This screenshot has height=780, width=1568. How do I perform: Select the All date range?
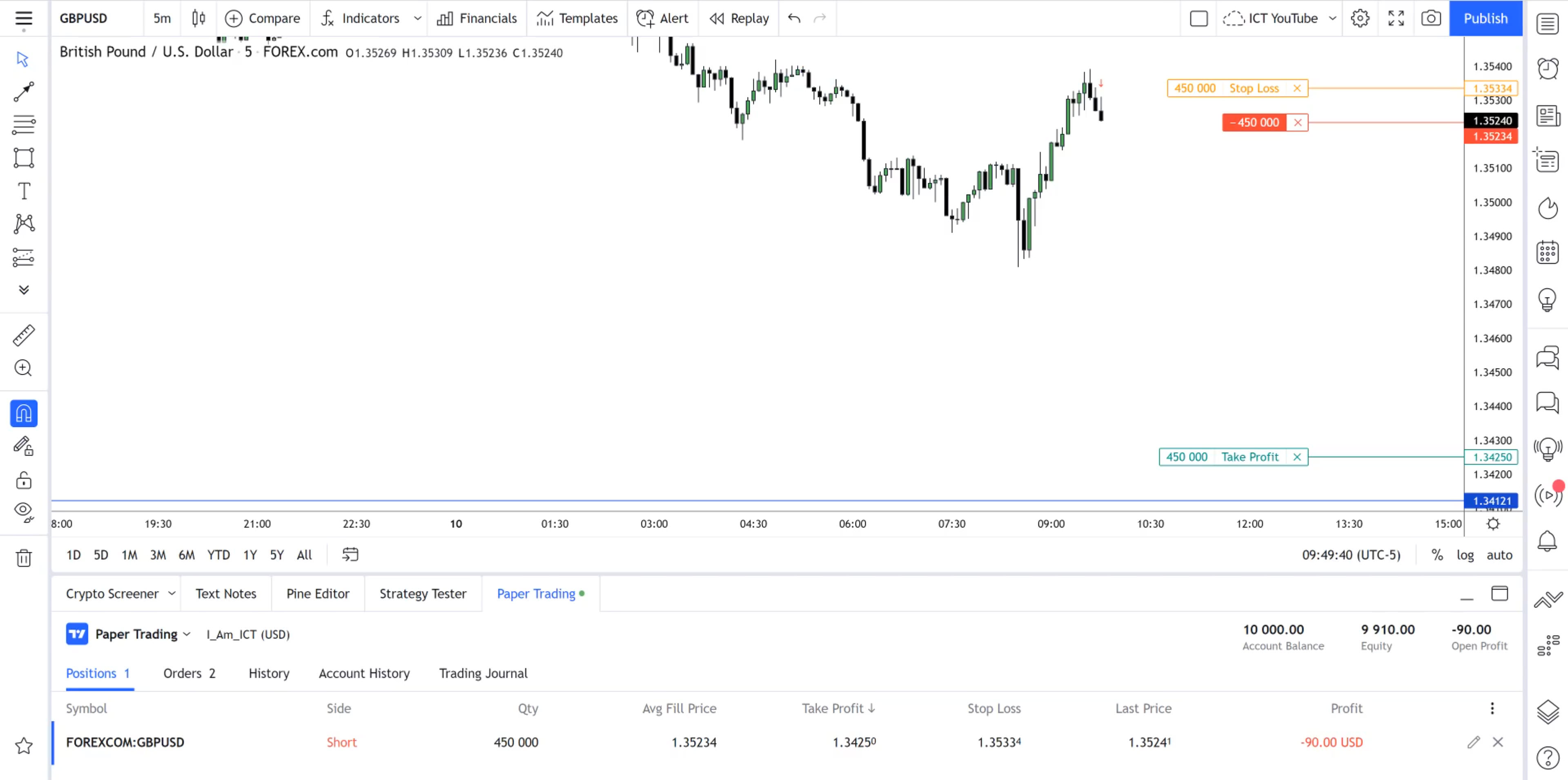click(x=304, y=555)
